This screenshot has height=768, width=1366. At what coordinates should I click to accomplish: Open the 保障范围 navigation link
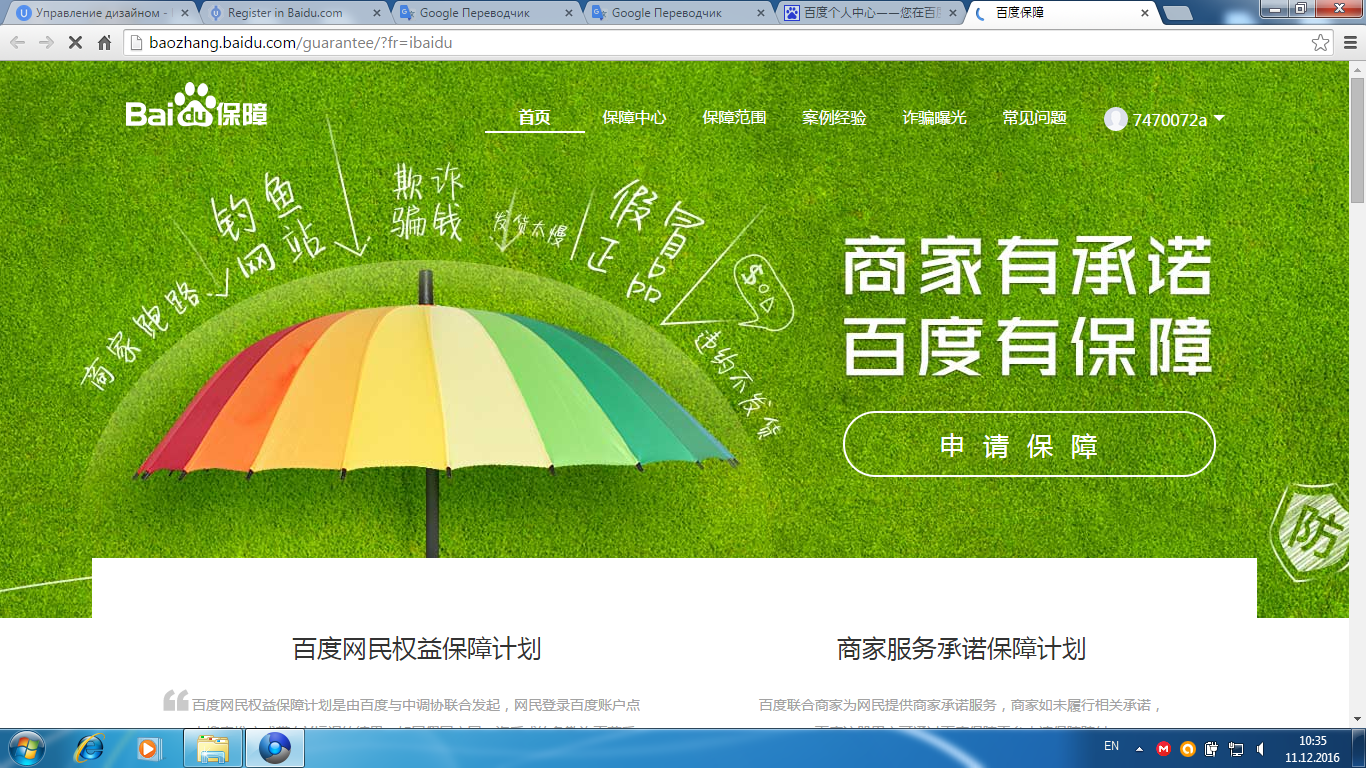coord(734,118)
